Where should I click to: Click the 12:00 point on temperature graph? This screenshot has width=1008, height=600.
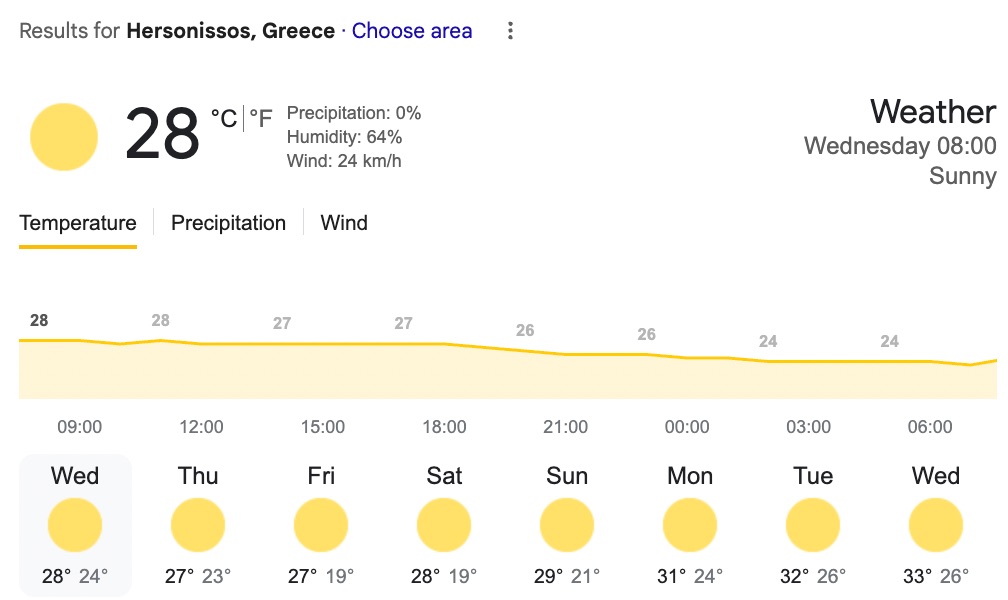(x=201, y=344)
